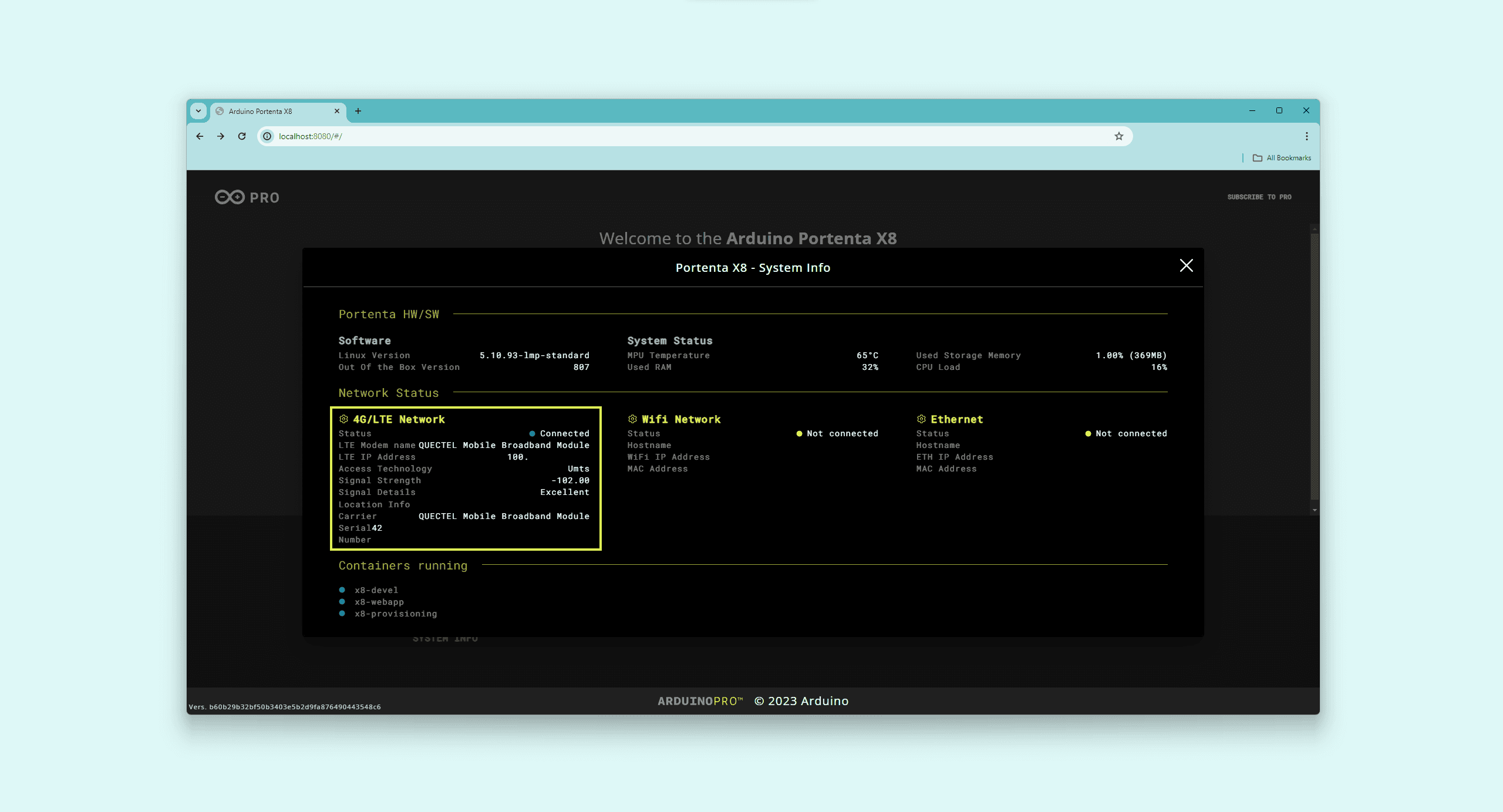Open a new browser tab
1503x812 pixels.
point(358,111)
